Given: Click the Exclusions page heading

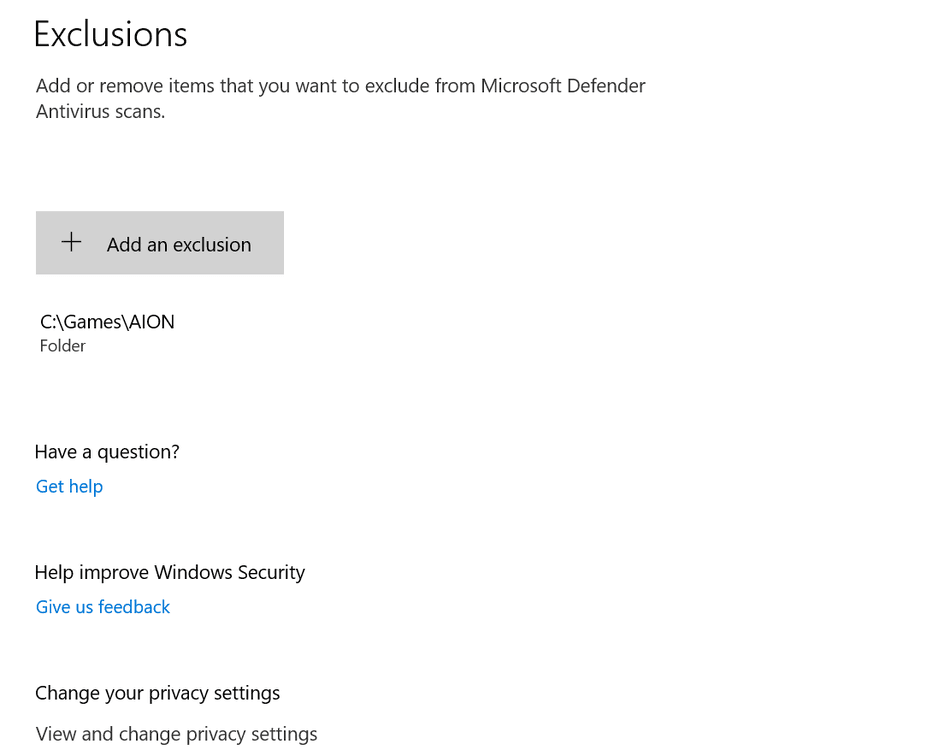Looking at the screenshot, I should 110,34.
